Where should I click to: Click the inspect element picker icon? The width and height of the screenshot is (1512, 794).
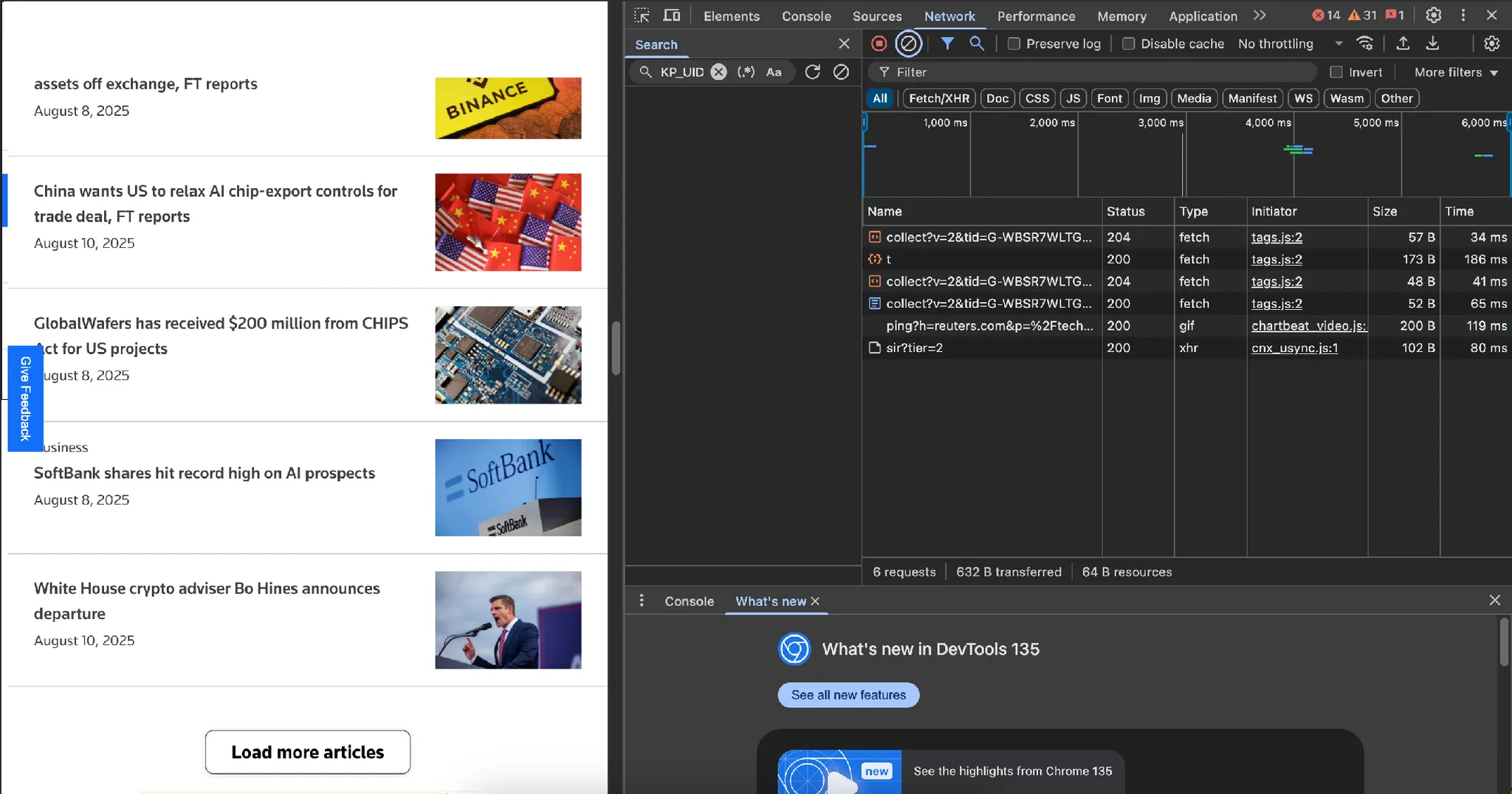(642, 15)
